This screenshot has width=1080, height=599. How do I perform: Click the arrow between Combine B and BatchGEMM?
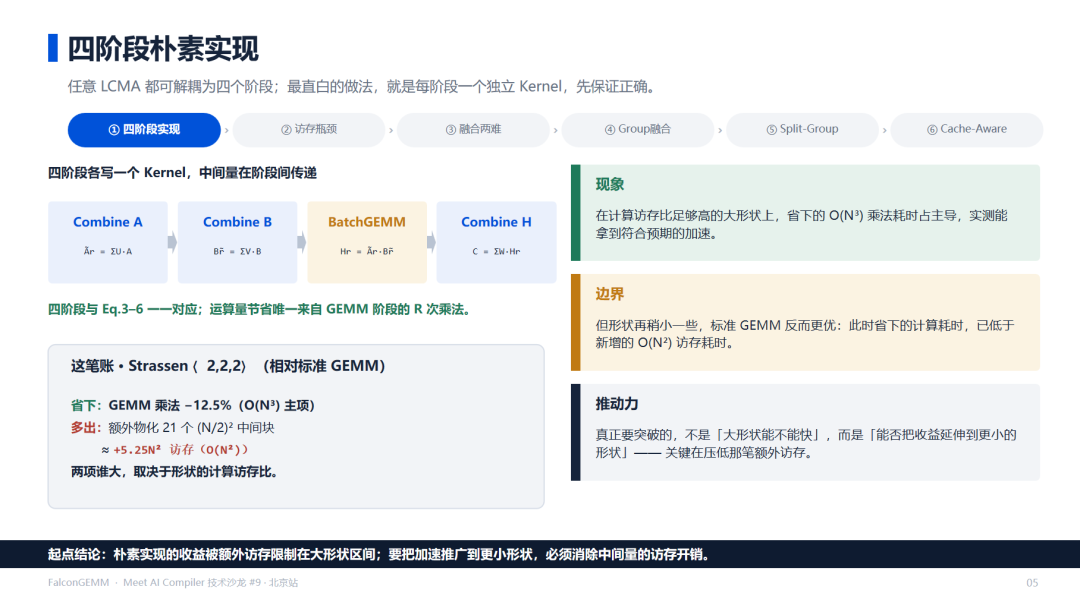(302, 242)
